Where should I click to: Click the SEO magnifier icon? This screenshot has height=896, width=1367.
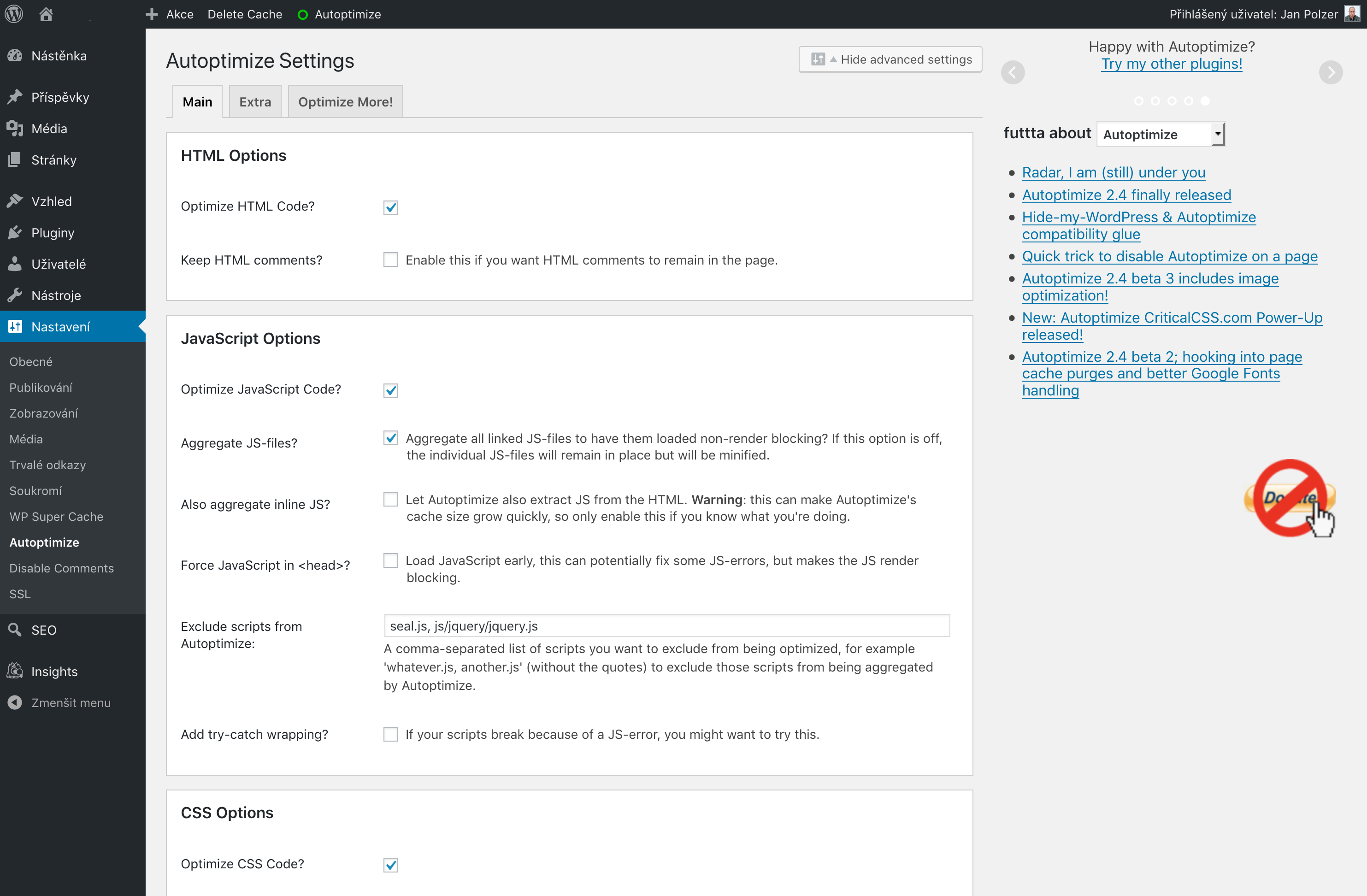pyautogui.click(x=15, y=630)
